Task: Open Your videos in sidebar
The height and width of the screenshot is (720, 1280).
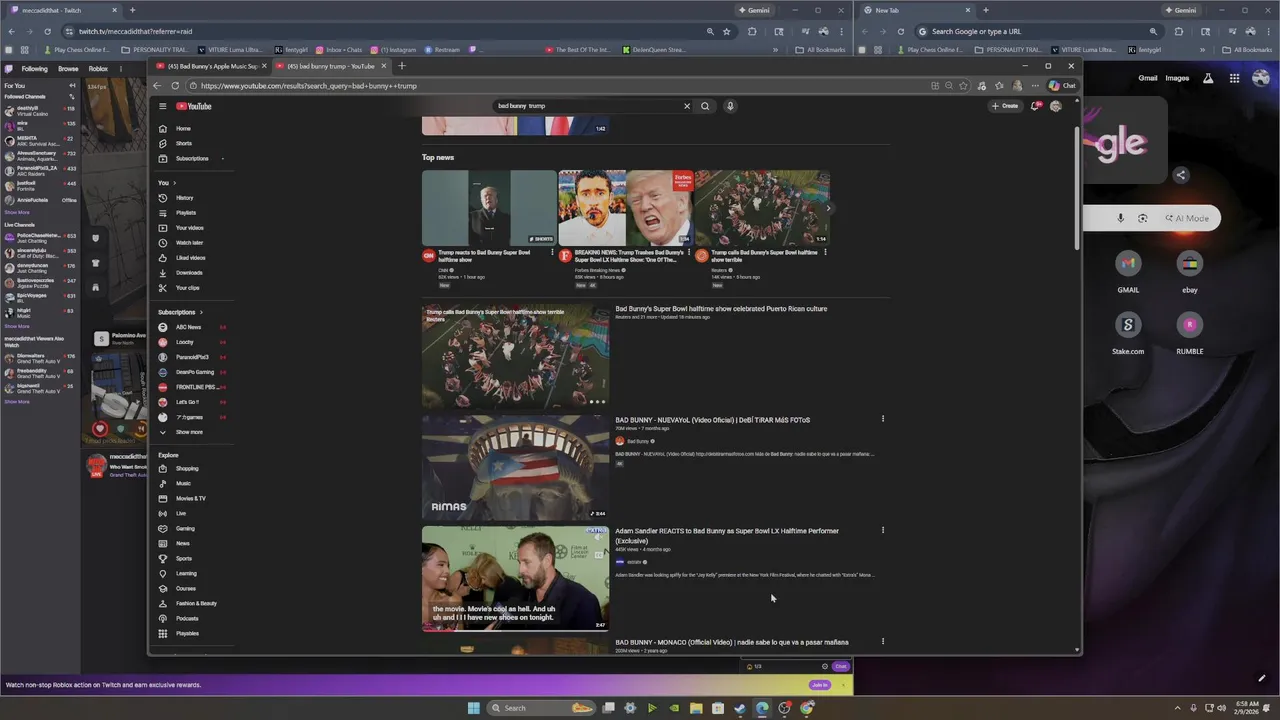Action: [x=191, y=228]
